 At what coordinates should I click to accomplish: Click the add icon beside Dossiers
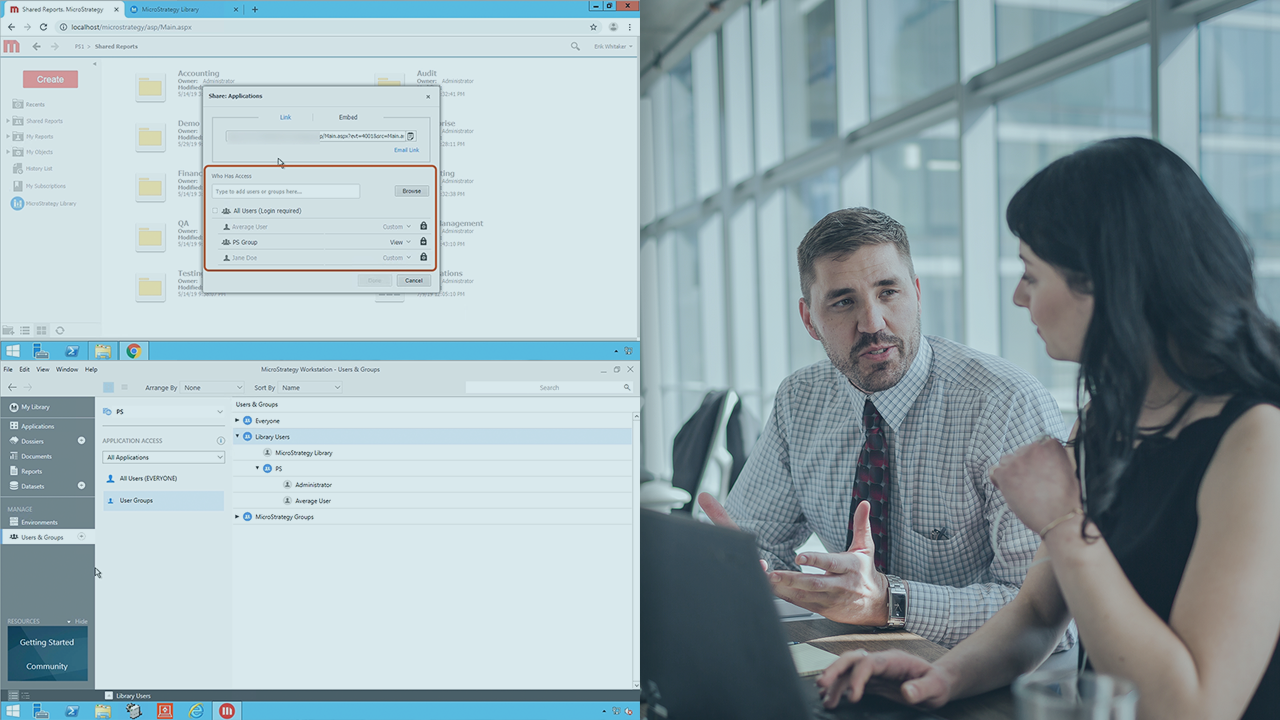click(x=82, y=441)
